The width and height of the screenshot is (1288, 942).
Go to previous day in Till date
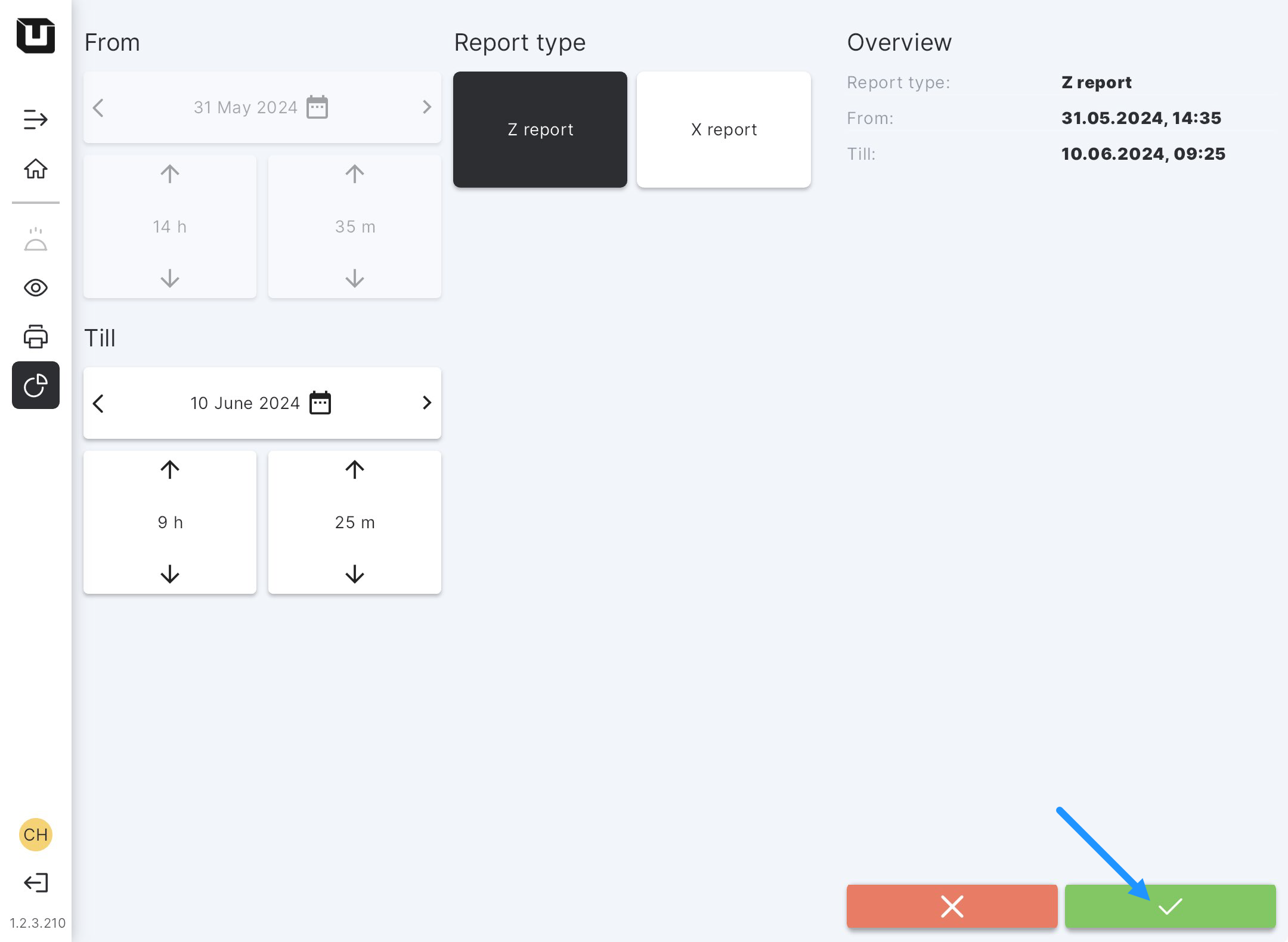point(98,403)
